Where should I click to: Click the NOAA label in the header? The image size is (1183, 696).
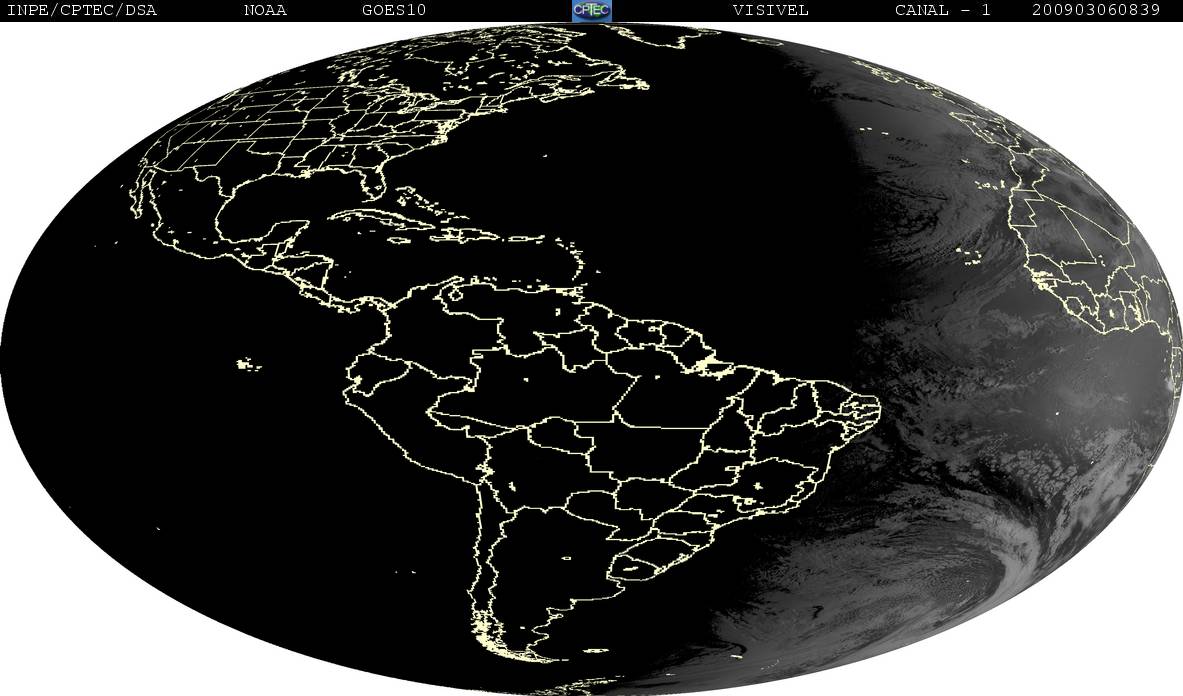click(265, 11)
